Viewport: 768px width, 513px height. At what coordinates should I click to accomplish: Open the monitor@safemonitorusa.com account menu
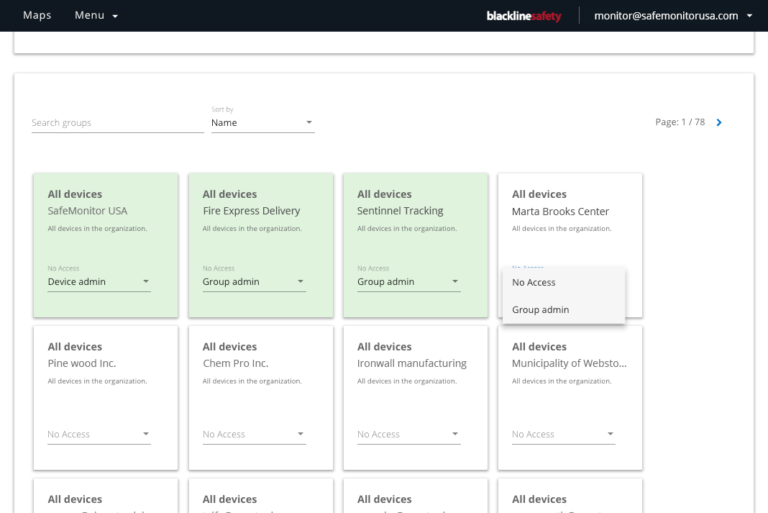click(x=673, y=16)
